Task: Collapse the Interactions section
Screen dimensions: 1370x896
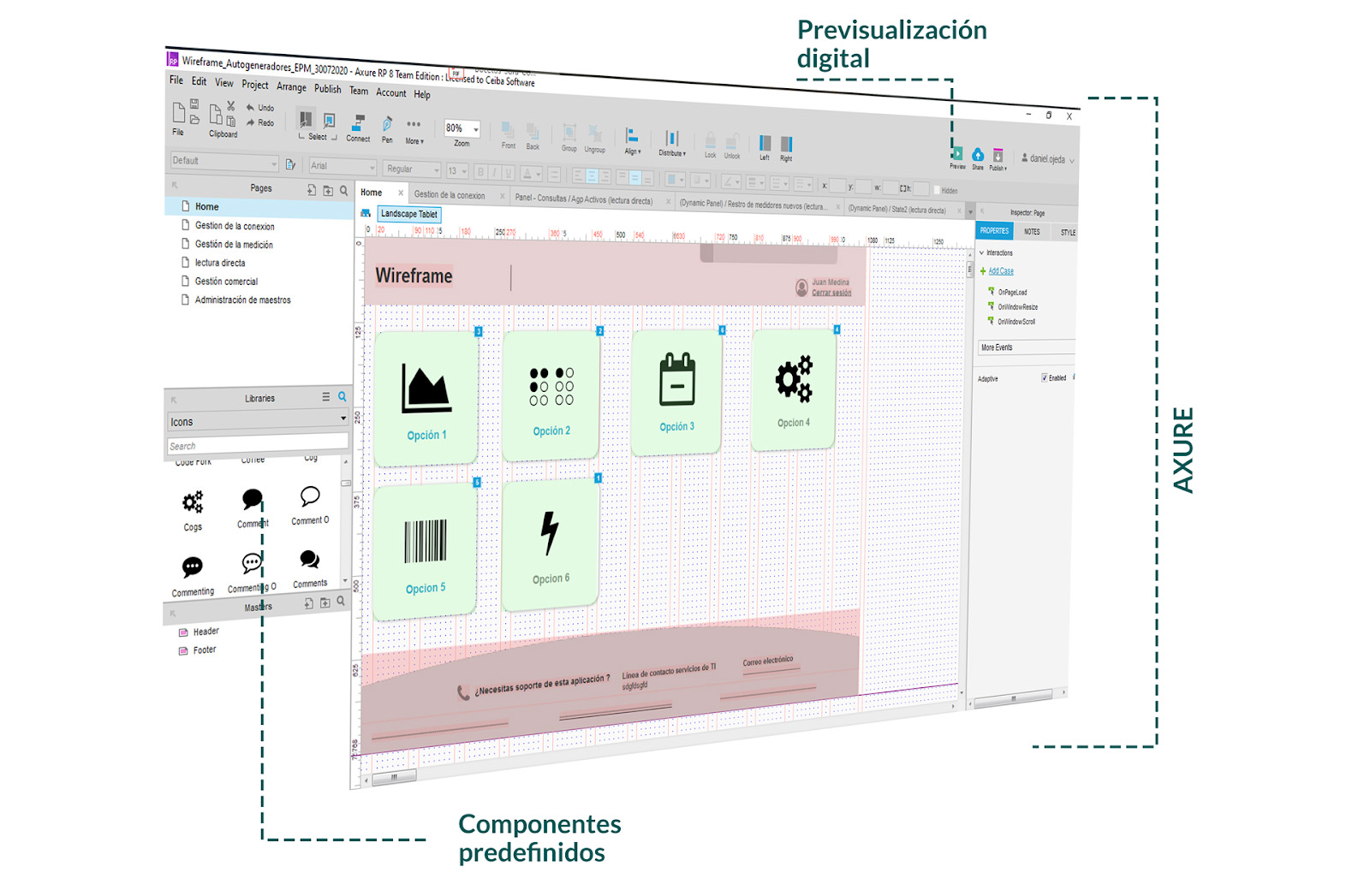Action: [x=981, y=252]
